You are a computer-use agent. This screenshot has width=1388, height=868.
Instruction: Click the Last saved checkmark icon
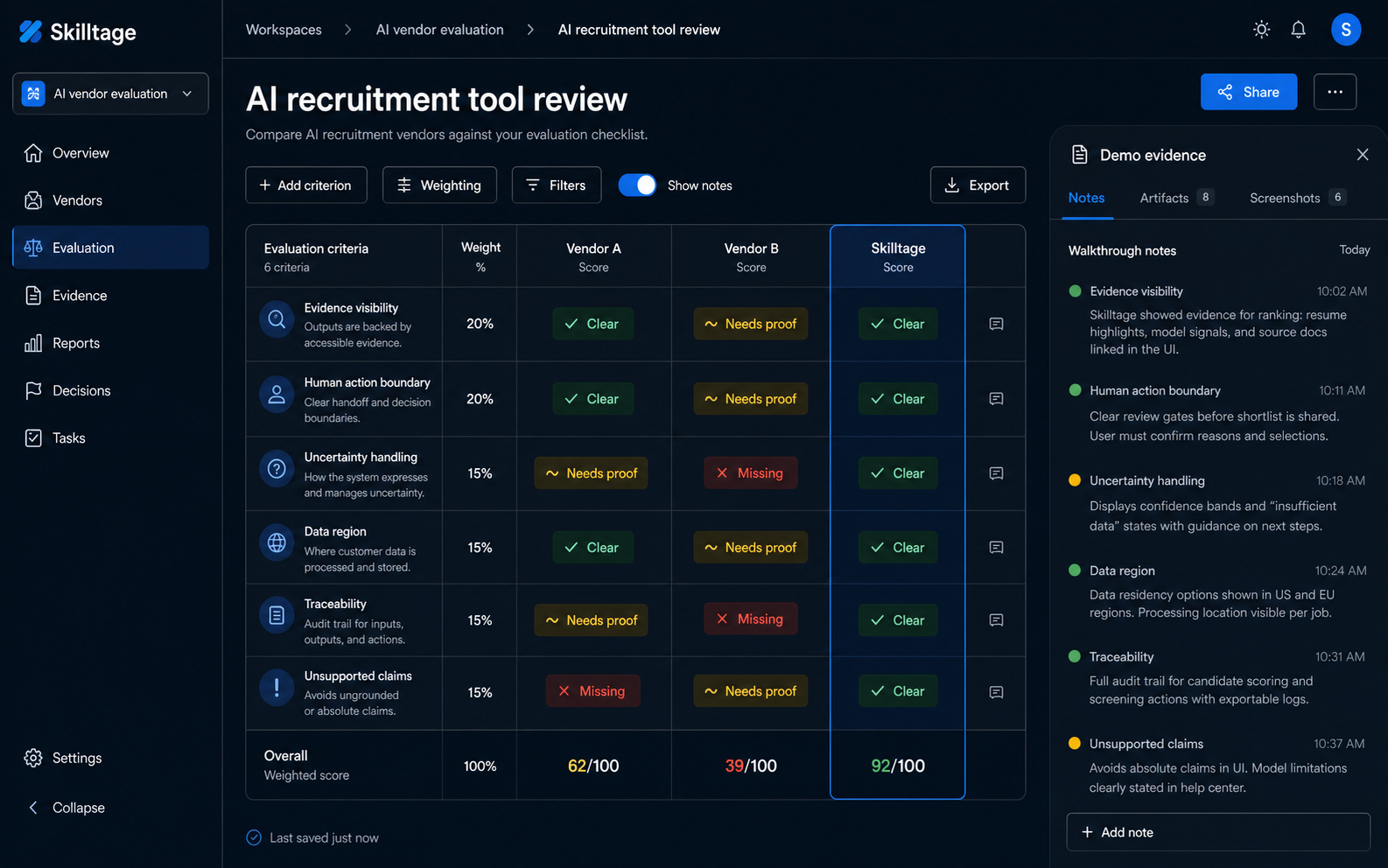254,837
